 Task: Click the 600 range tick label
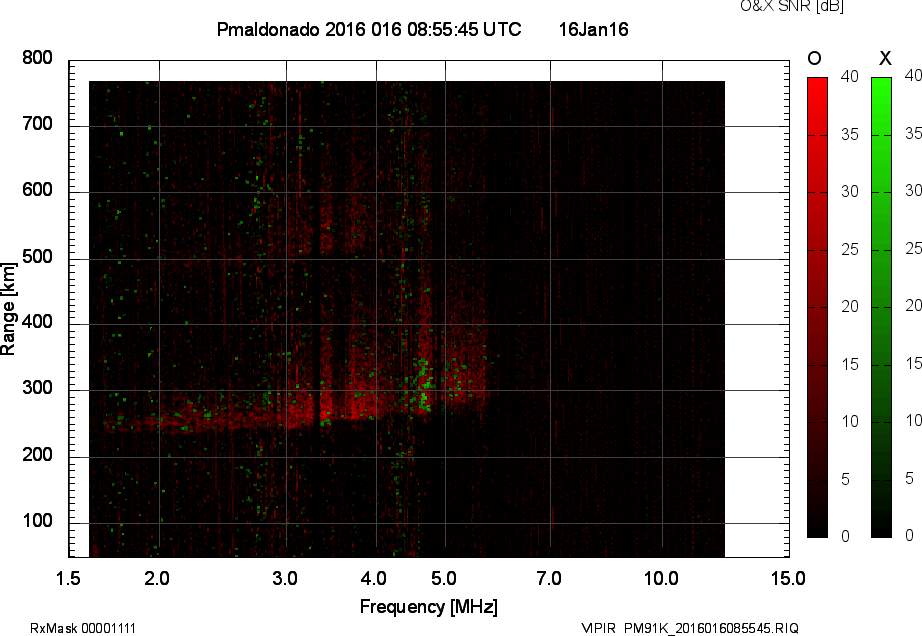[37, 190]
